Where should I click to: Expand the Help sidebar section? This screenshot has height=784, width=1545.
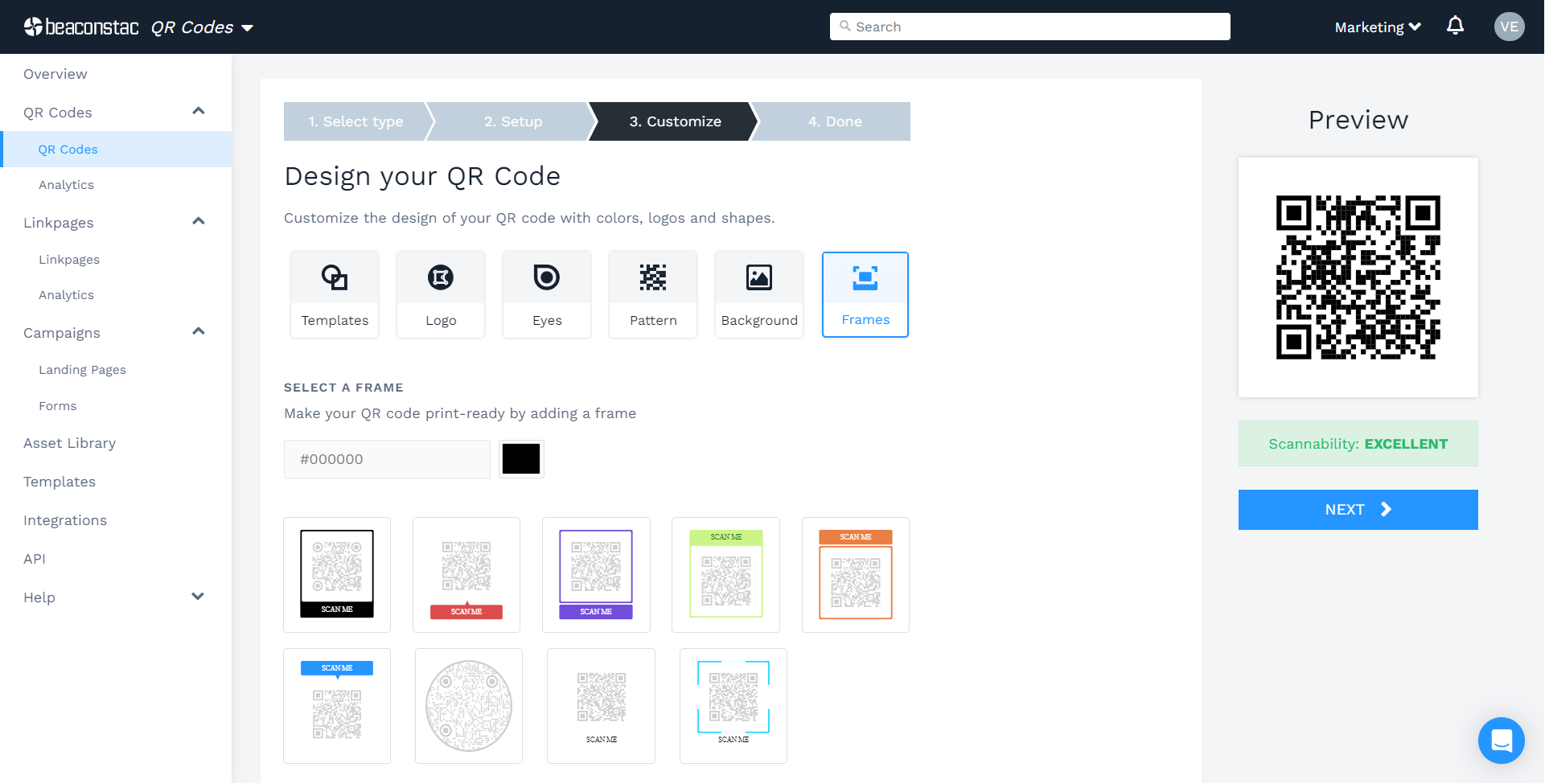pyautogui.click(x=198, y=597)
